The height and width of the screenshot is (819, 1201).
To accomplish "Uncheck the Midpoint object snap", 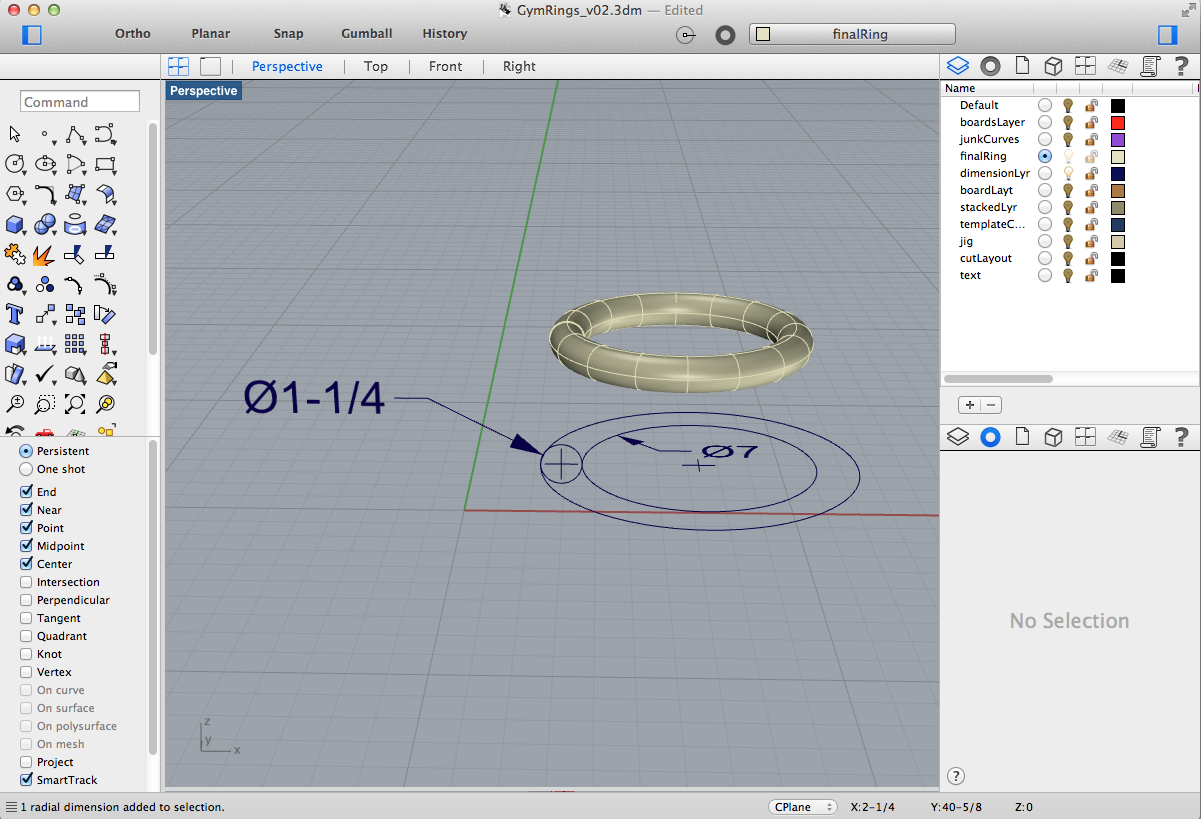I will (x=26, y=546).
